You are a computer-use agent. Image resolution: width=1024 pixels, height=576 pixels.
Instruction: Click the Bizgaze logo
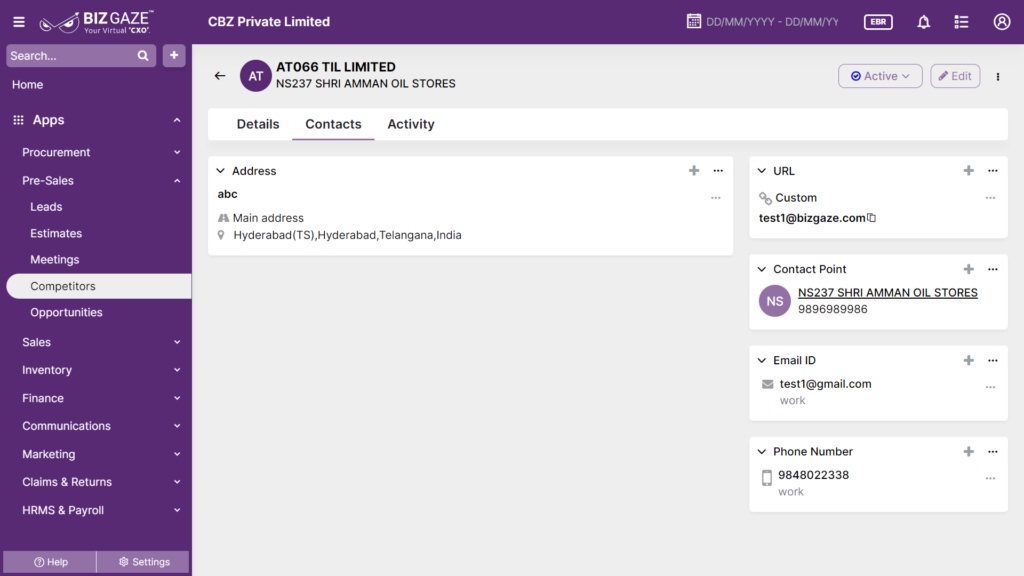(x=96, y=22)
